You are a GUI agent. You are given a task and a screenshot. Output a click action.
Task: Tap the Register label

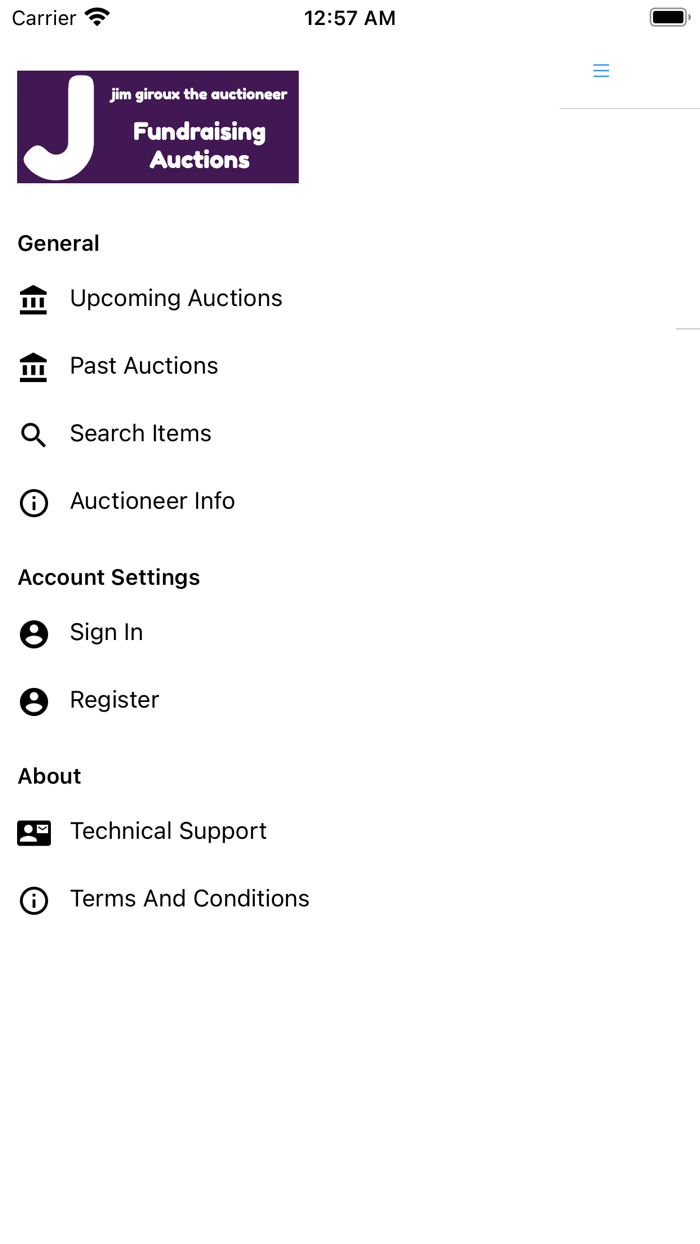tap(114, 700)
